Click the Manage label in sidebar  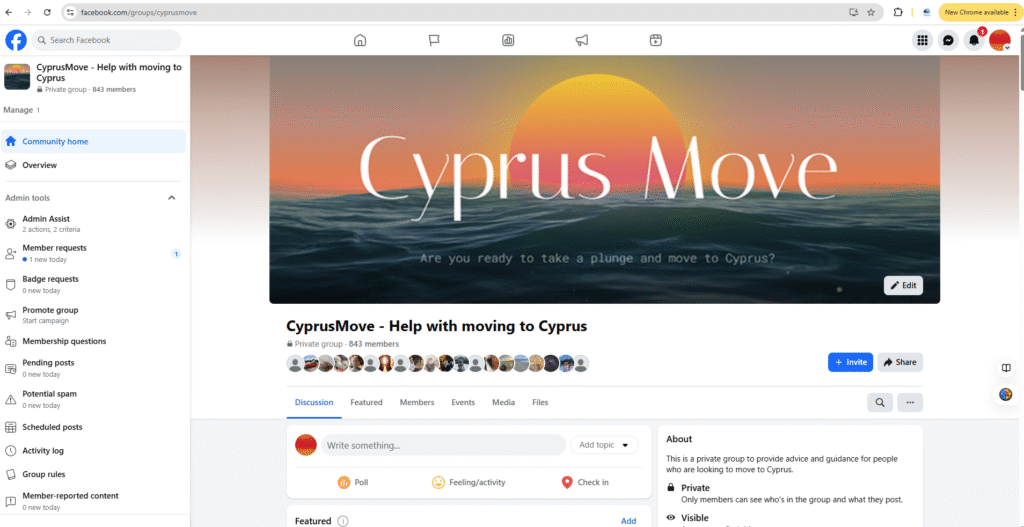pos(18,110)
